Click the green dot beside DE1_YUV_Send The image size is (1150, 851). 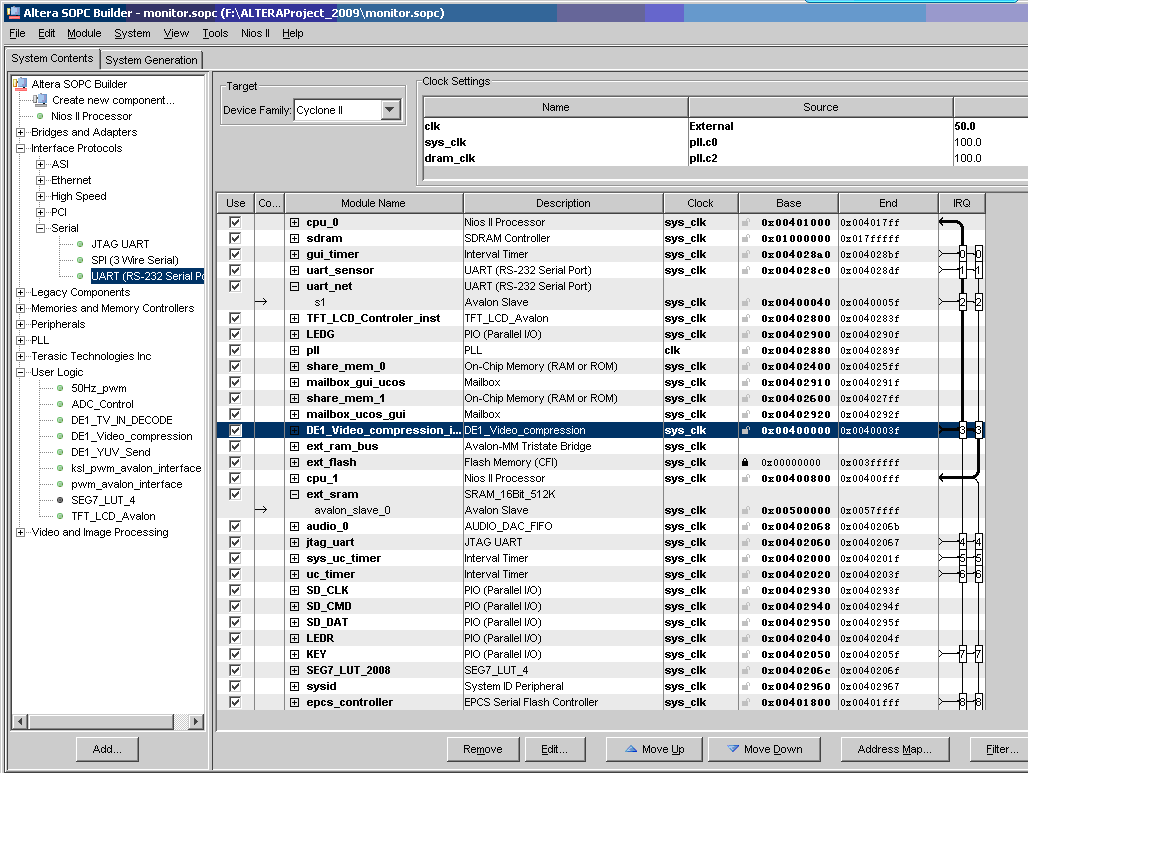(60, 452)
